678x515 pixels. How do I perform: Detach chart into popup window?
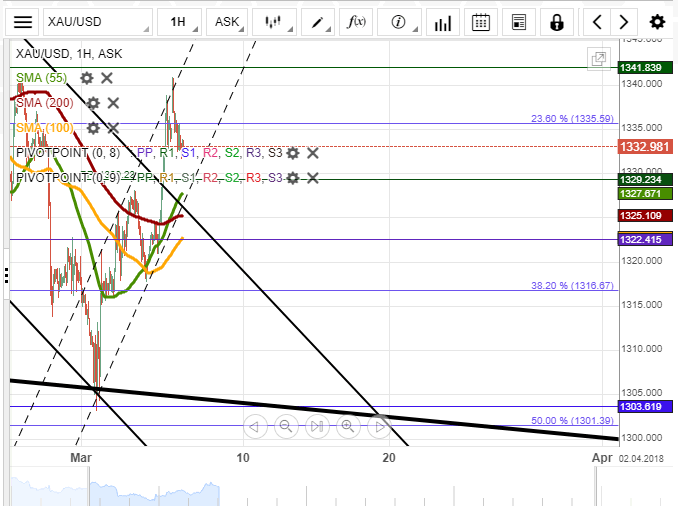(599, 58)
